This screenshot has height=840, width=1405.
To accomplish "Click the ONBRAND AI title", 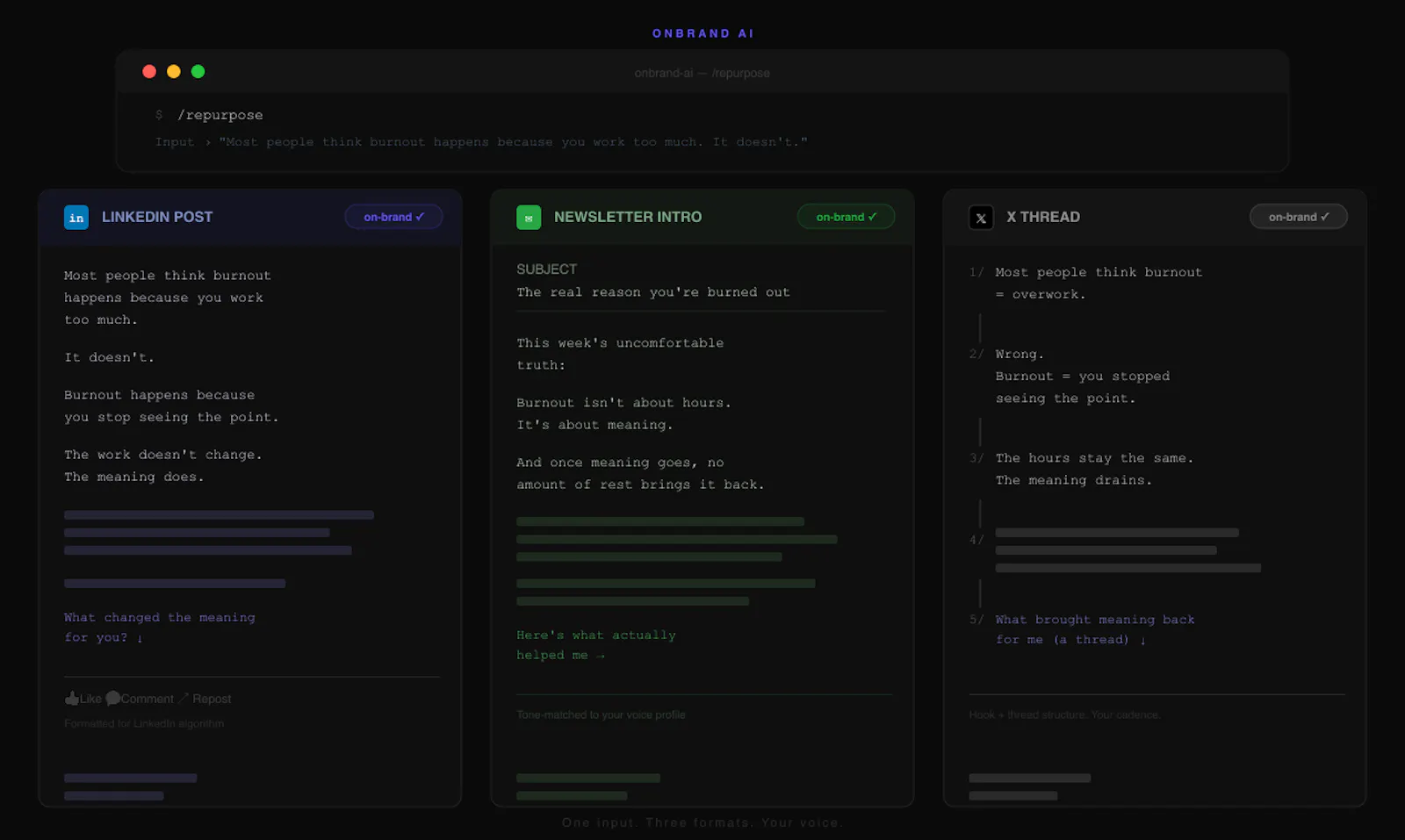I will point(703,33).
